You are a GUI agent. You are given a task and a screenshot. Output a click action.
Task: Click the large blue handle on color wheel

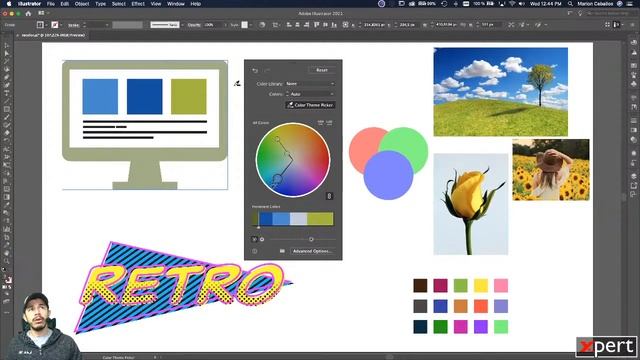(x=277, y=178)
